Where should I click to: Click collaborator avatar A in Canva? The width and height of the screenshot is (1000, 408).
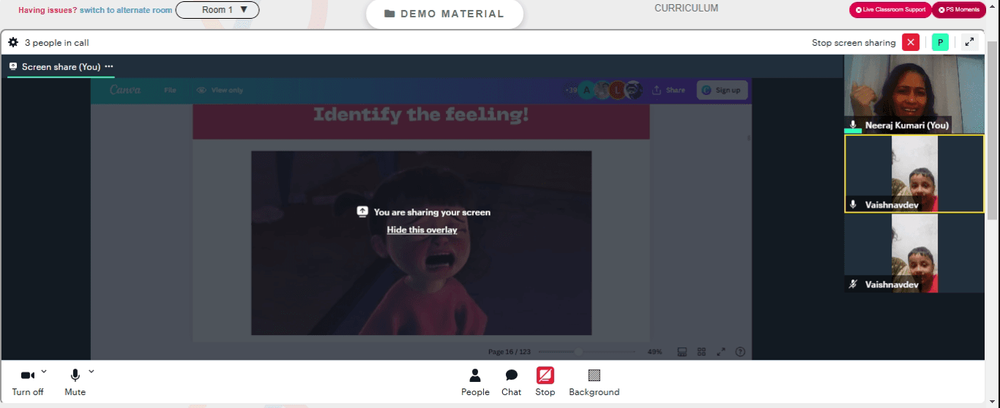[x=587, y=90]
